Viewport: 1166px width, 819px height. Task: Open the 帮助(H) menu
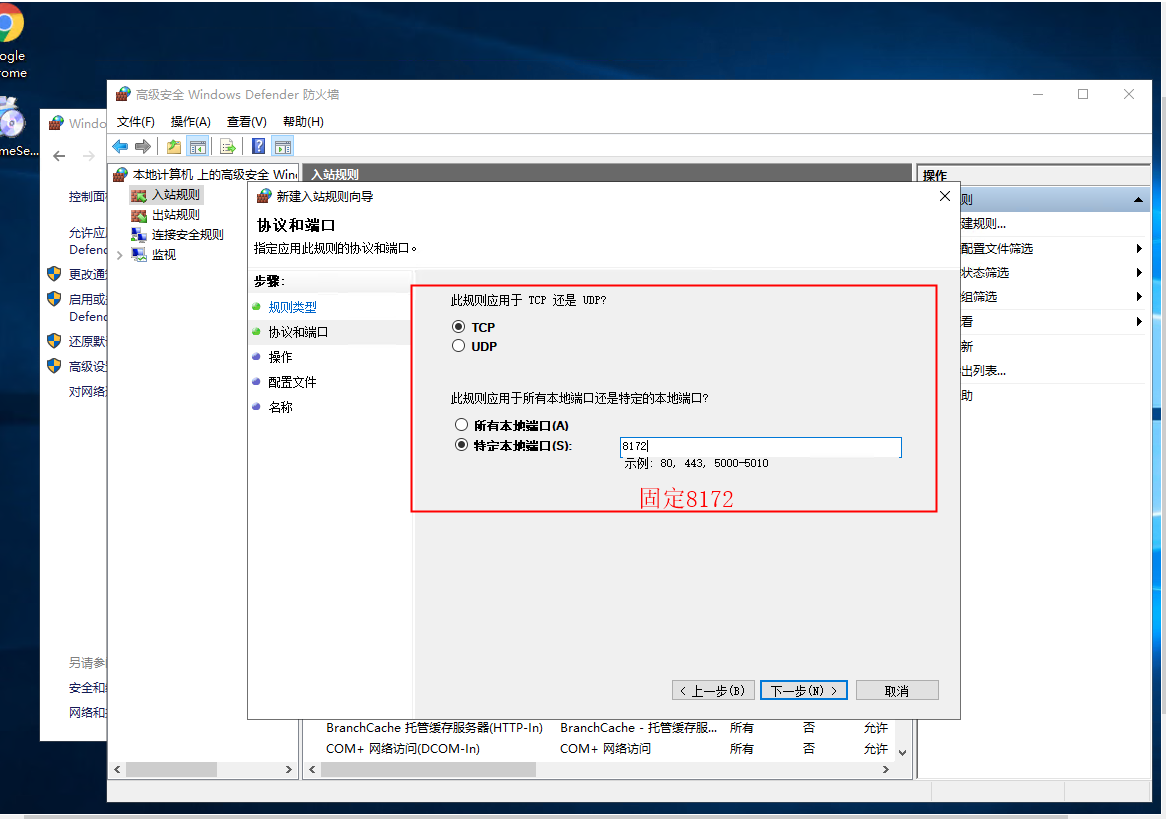coord(303,121)
